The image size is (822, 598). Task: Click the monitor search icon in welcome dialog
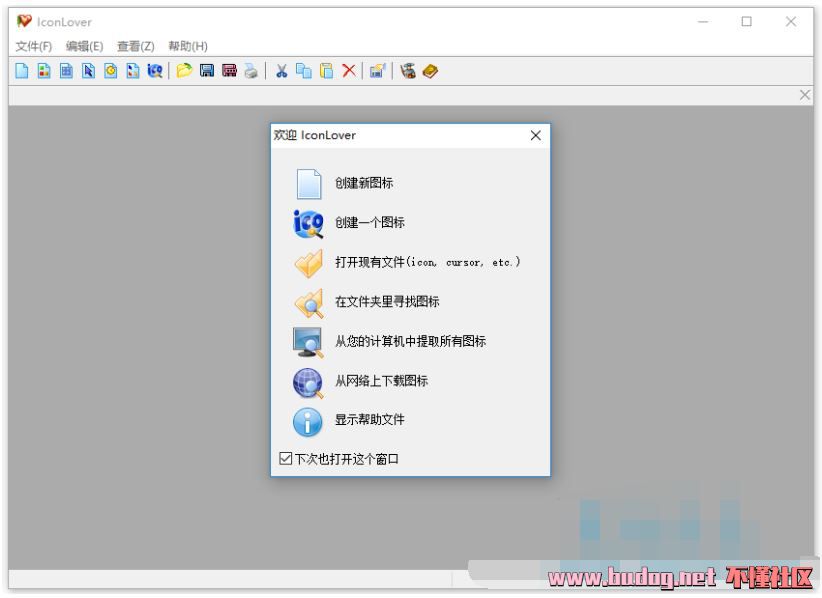(308, 342)
